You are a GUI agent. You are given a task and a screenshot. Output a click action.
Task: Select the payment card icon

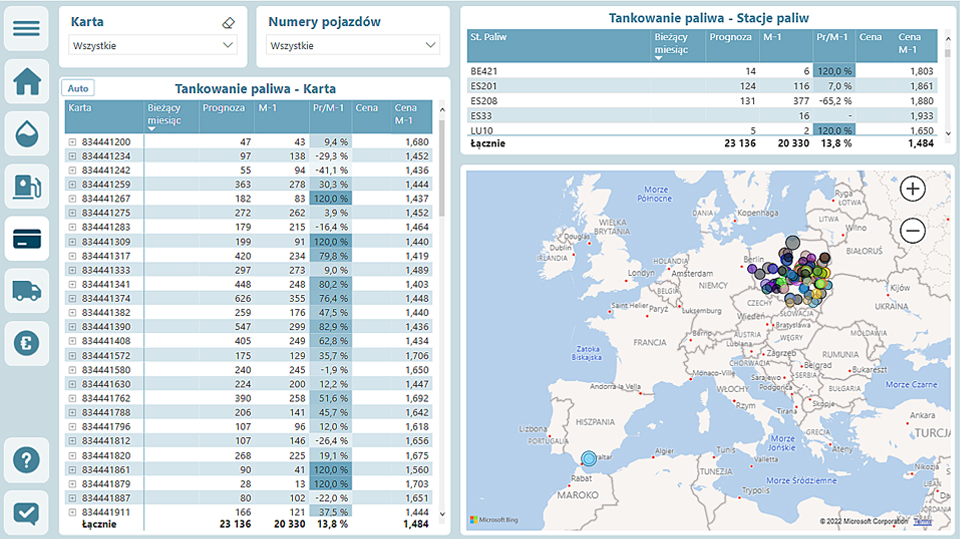click(x=26, y=239)
